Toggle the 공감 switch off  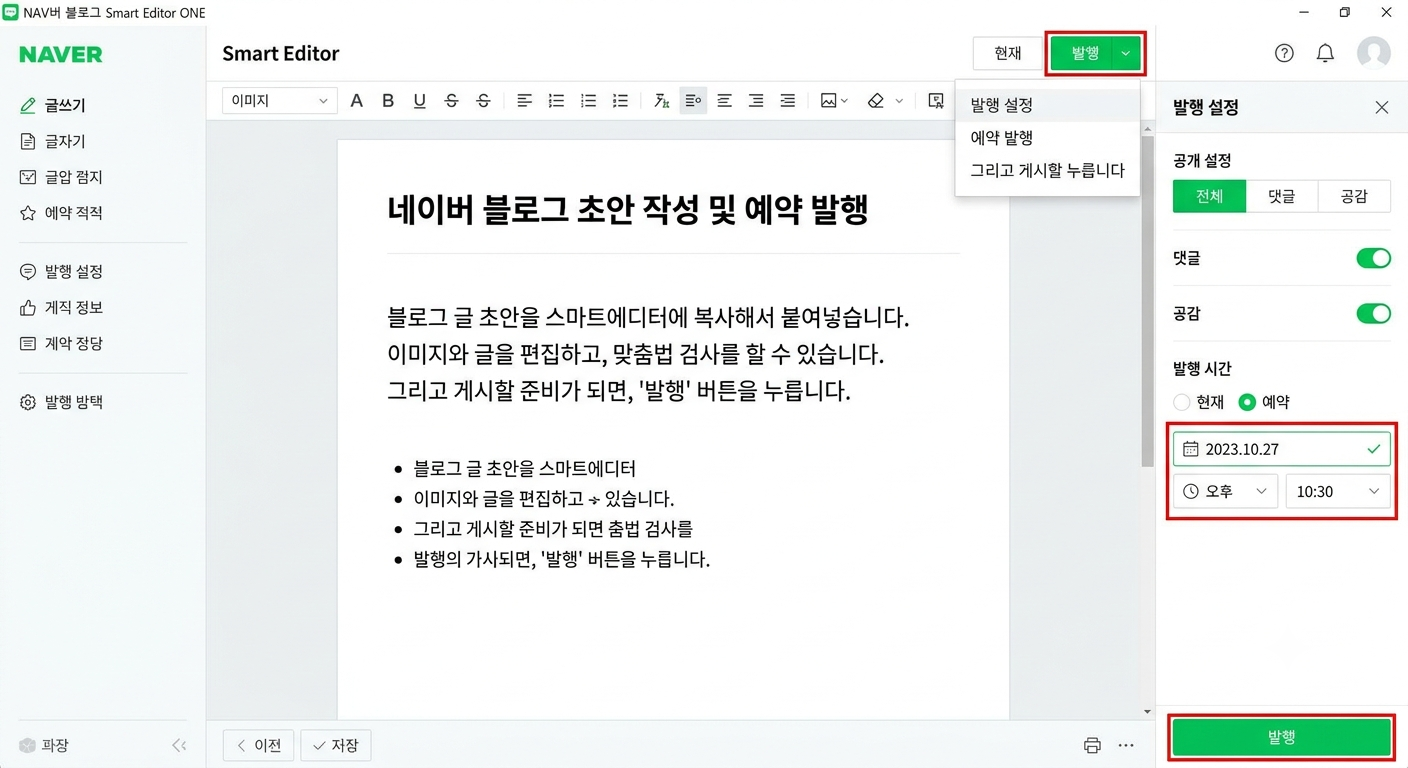1373,314
